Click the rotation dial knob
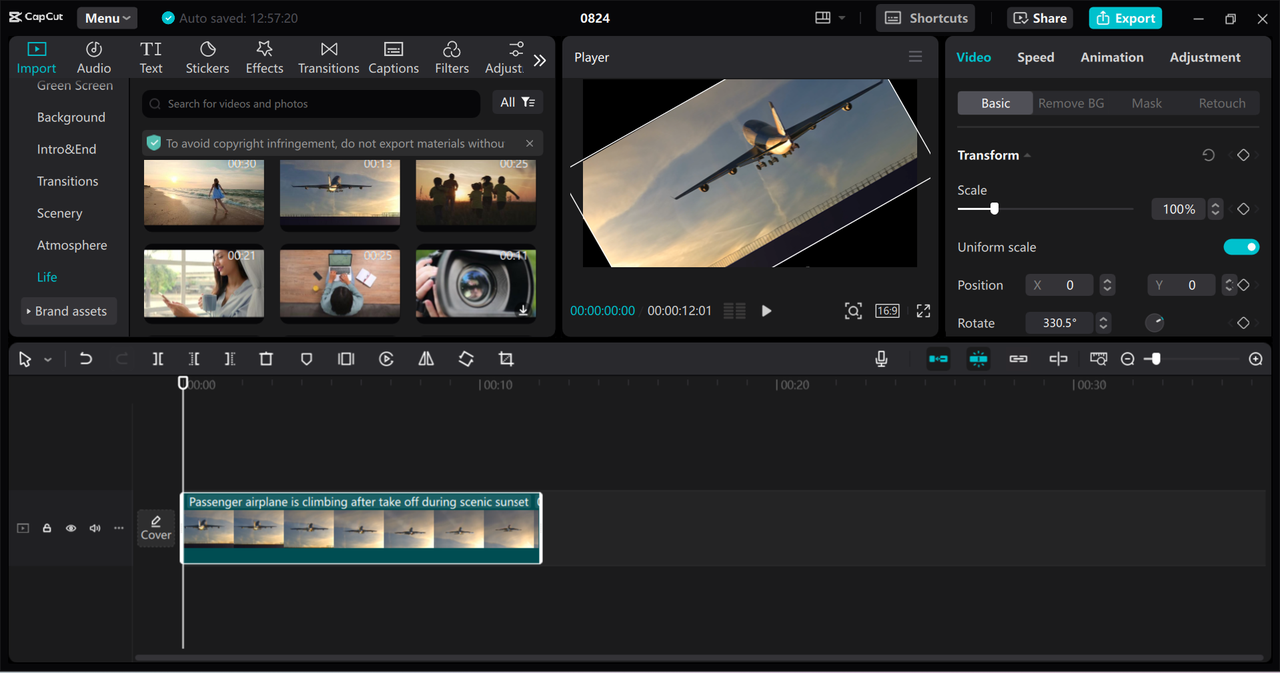This screenshot has height=673, width=1280. tap(1155, 323)
